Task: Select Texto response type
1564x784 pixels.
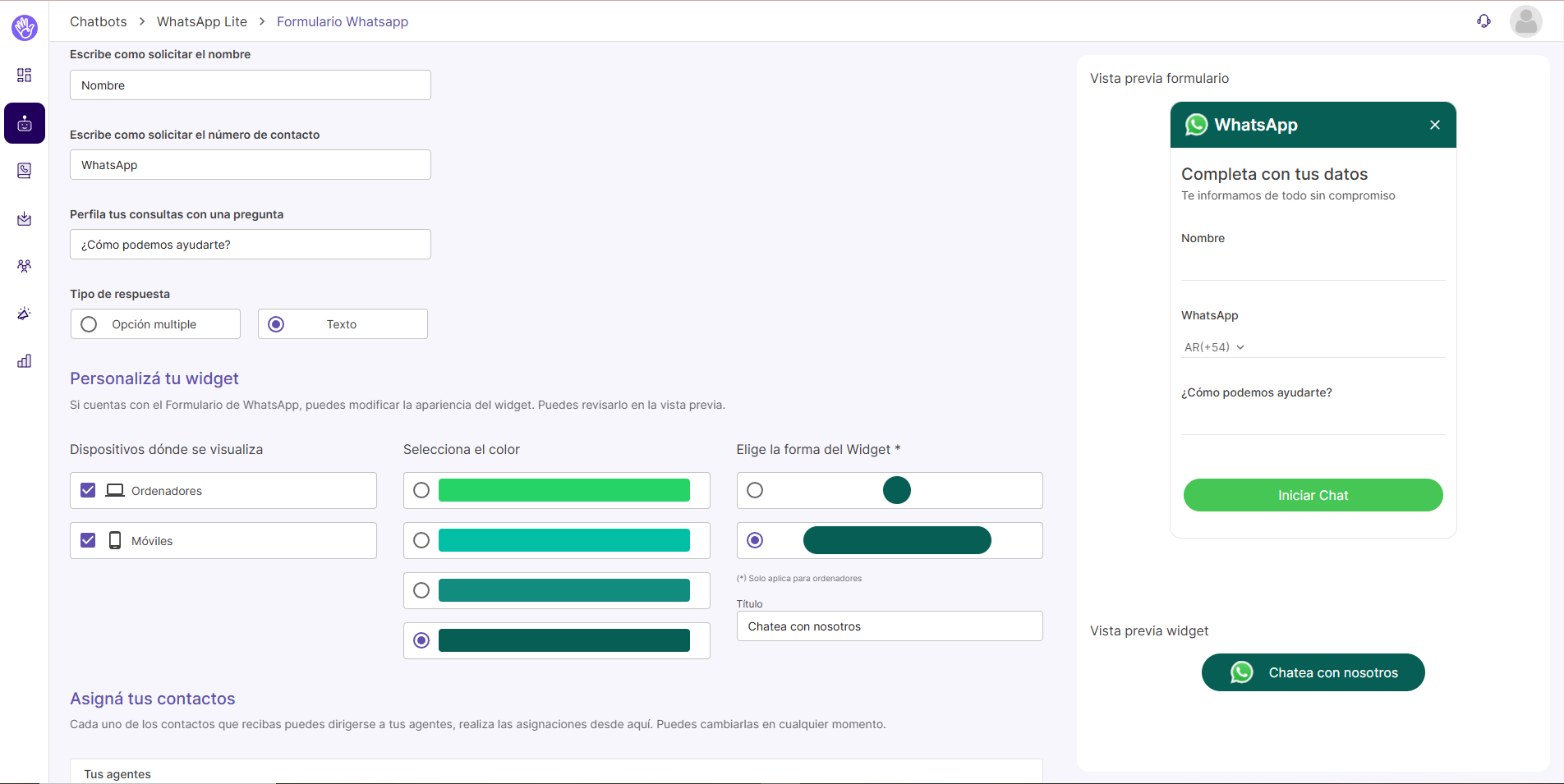Action: click(276, 324)
